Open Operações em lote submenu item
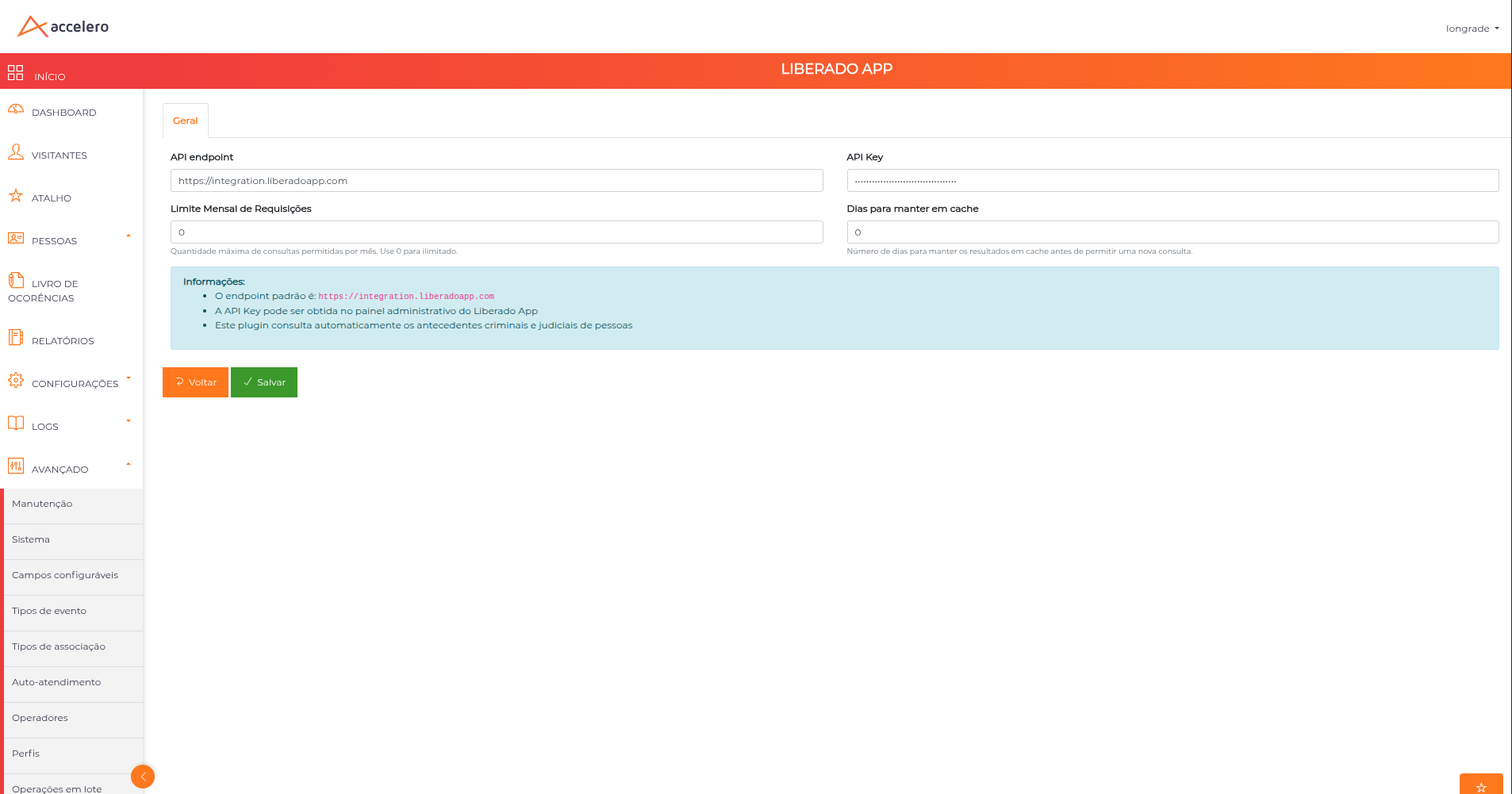Image resolution: width=1512 pixels, height=794 pixels. [x=74, y=784]
